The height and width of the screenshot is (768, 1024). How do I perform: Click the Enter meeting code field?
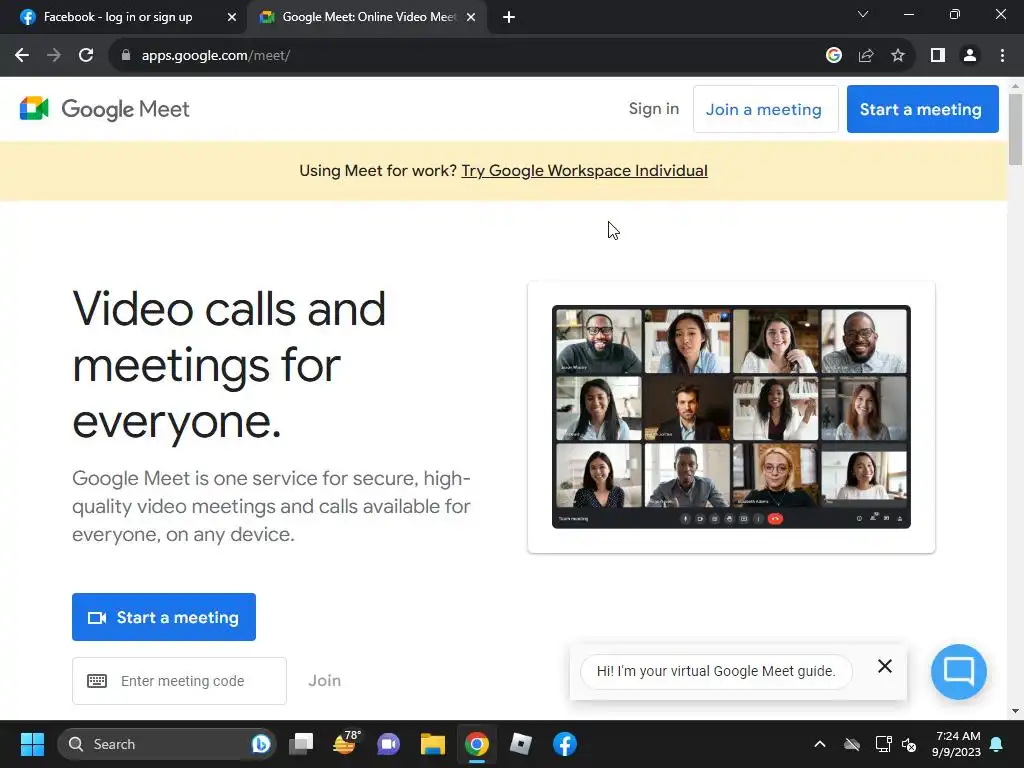180,681
